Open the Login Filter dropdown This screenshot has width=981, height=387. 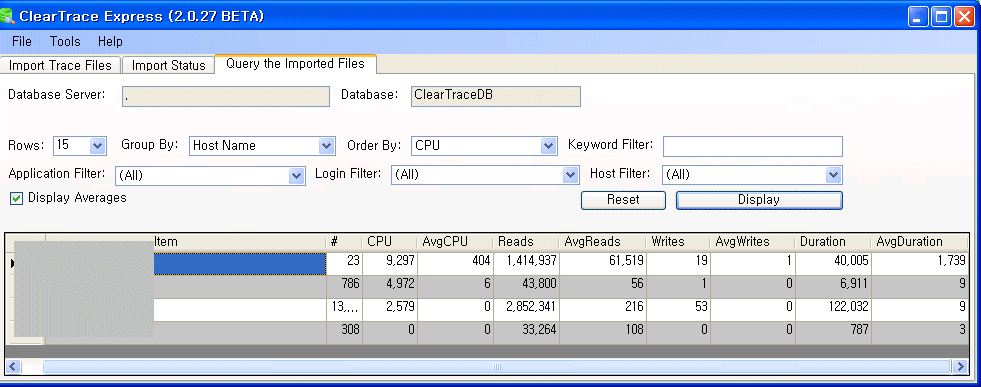click(570, 175)
